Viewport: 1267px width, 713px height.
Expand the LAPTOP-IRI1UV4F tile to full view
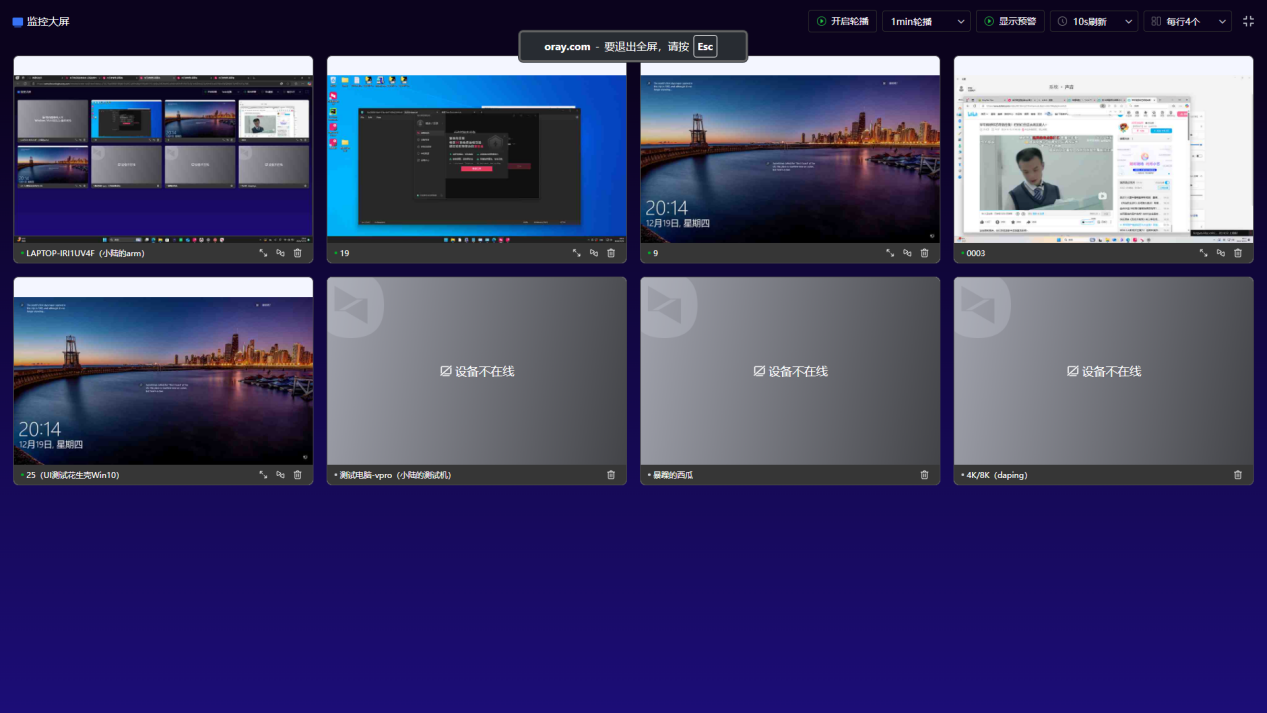[263, 253]
